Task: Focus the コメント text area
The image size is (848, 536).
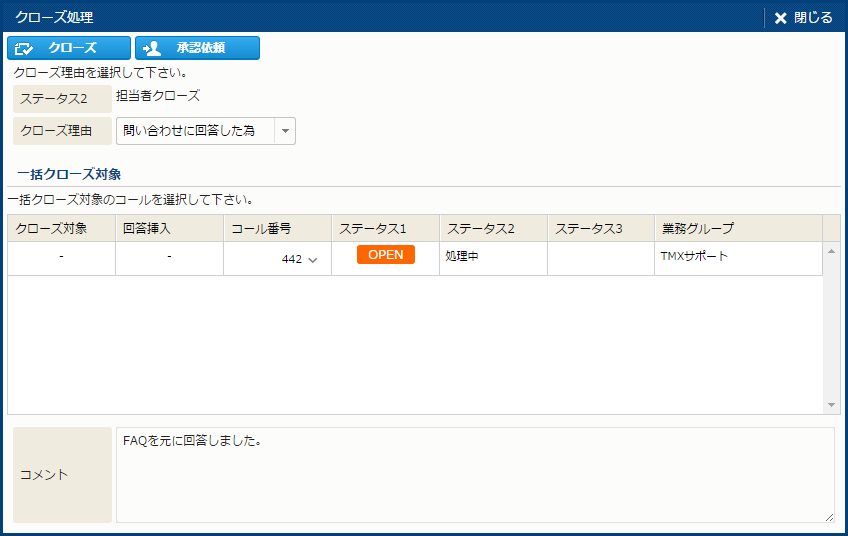Action: pos(475,475)
